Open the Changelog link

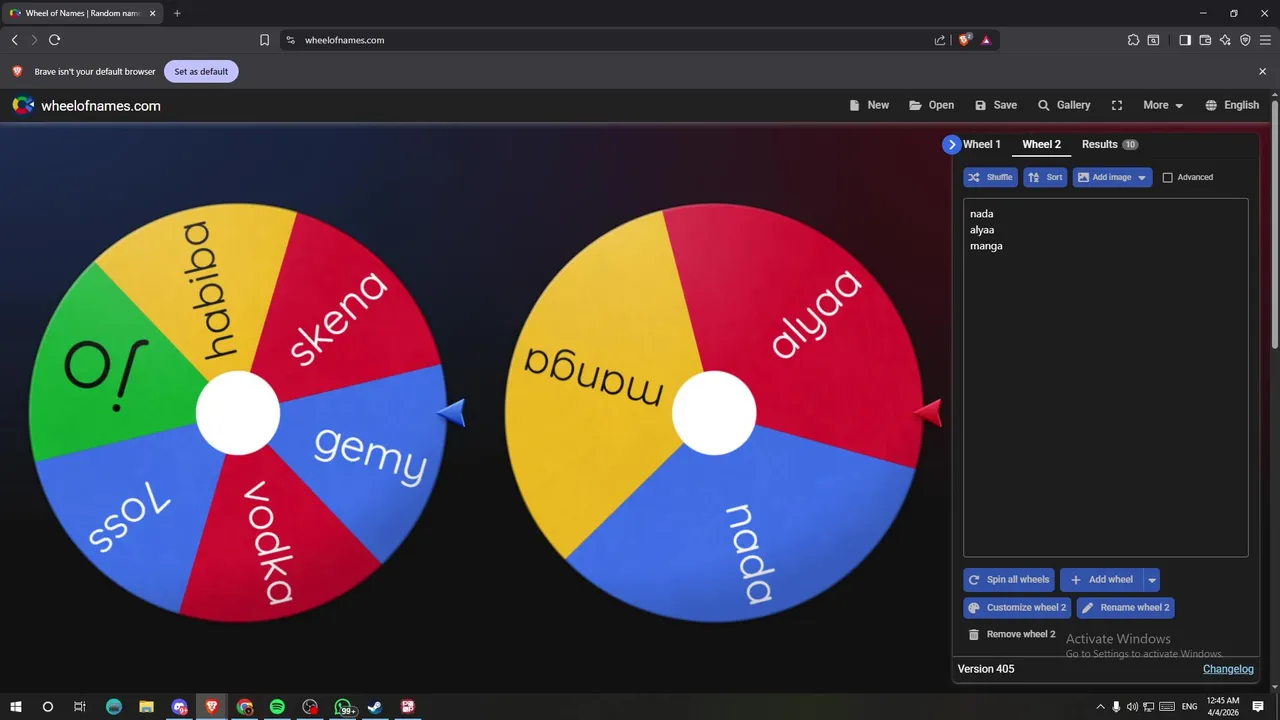[1228, 669]
